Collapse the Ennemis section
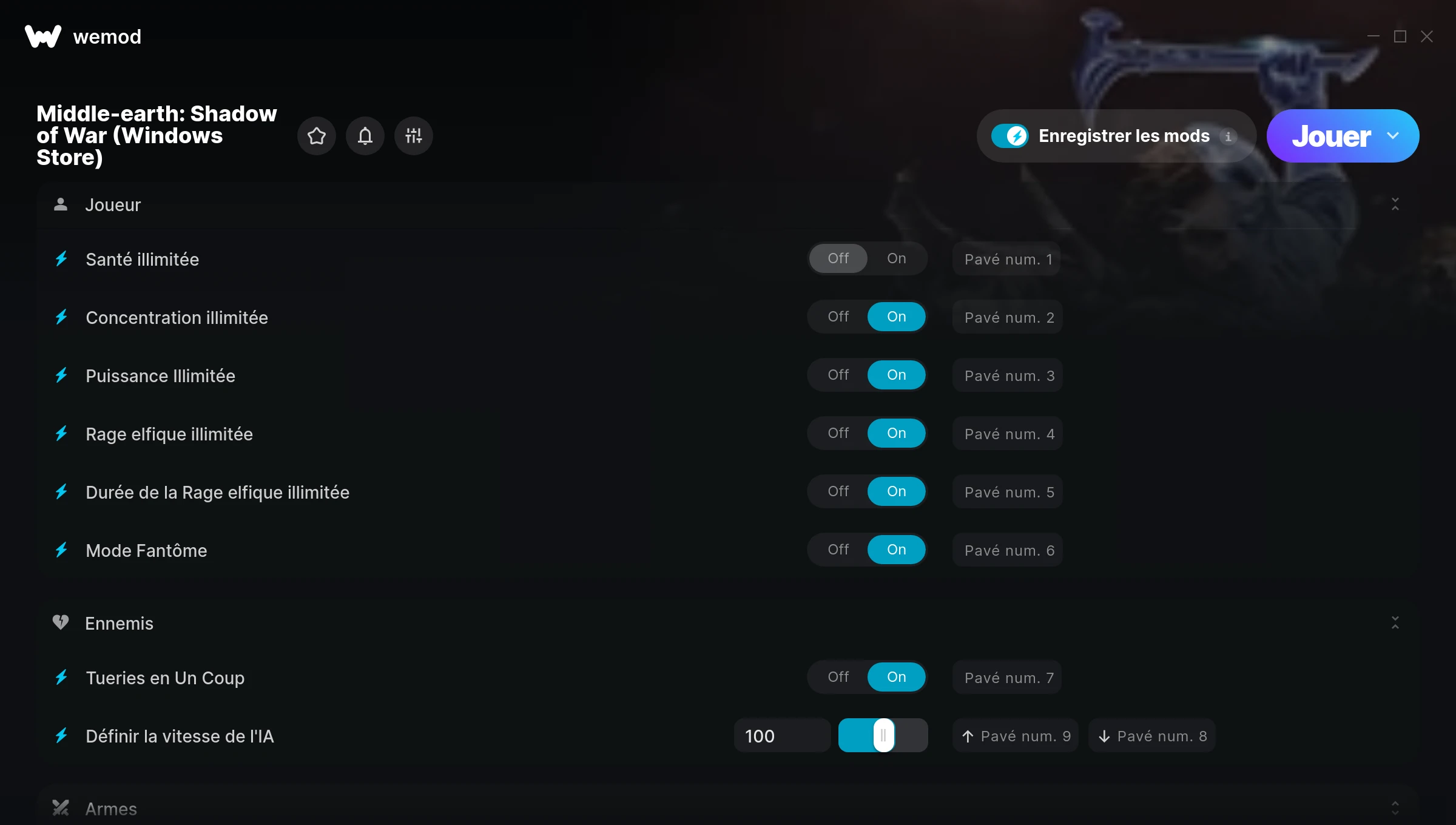Screen dimensions: 1456x825 coord(1395,623)
